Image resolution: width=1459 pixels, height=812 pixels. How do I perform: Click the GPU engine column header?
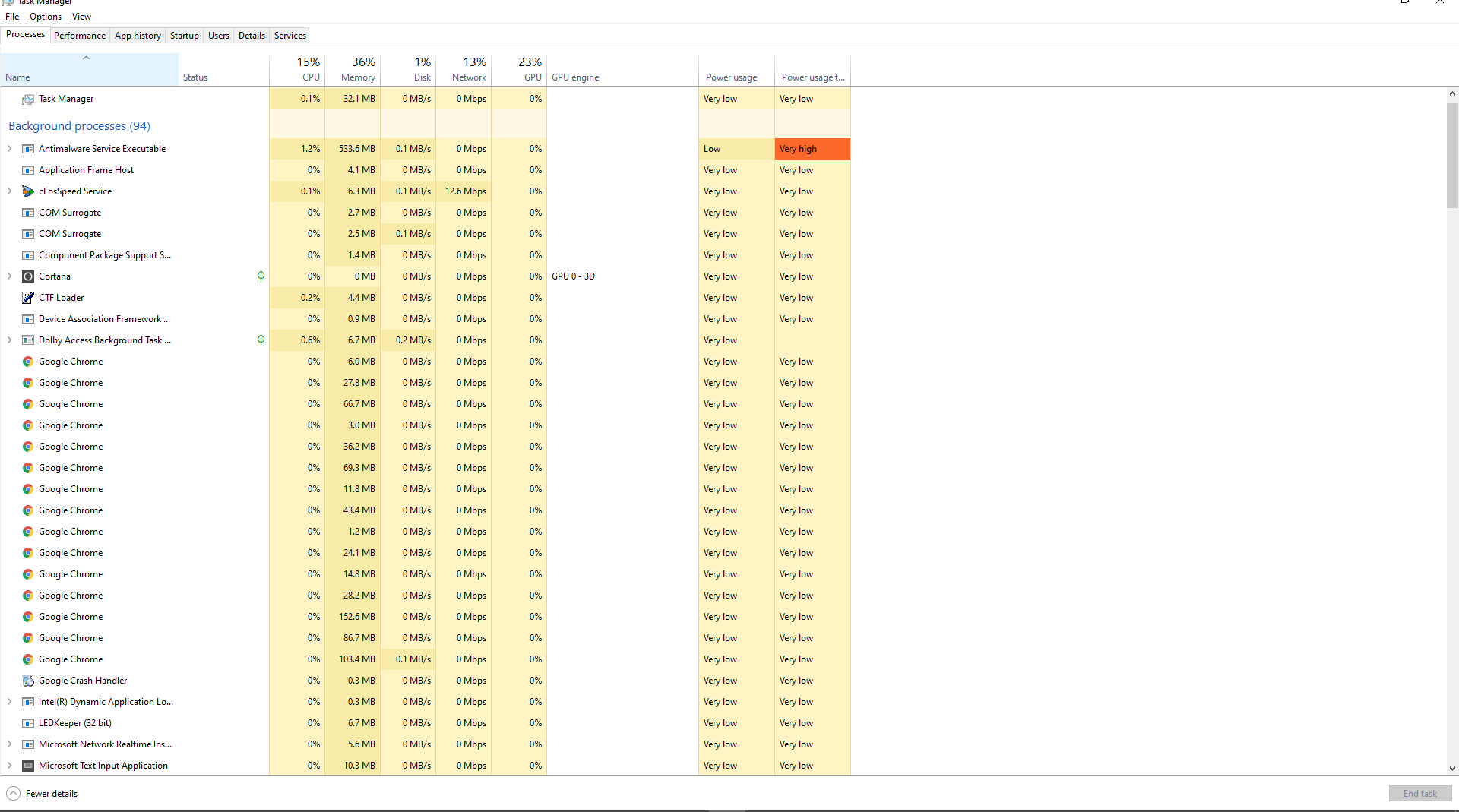[622, 70]
